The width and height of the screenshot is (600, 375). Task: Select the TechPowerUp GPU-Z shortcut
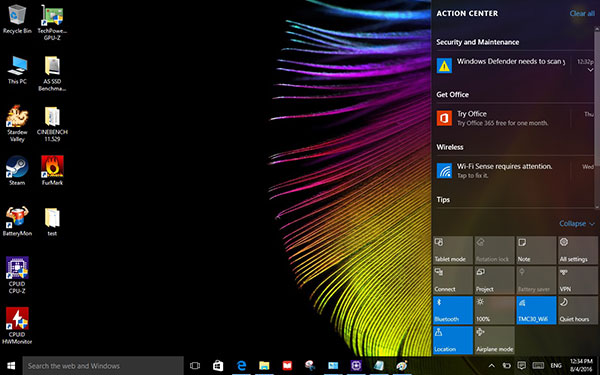coord(52,22)
